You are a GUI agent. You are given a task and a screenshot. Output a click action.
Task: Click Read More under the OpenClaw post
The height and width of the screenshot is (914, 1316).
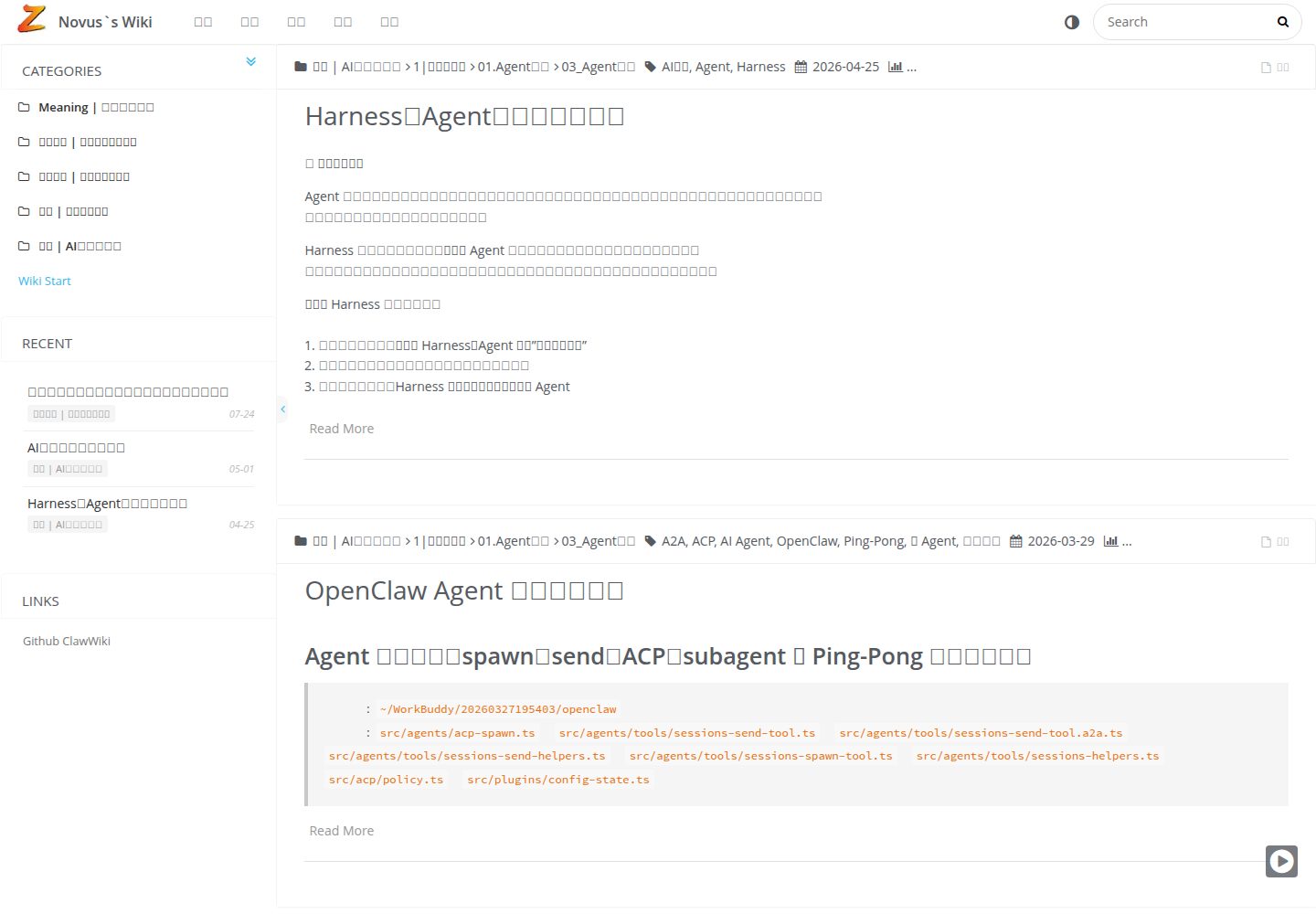(x=342, y=831)
